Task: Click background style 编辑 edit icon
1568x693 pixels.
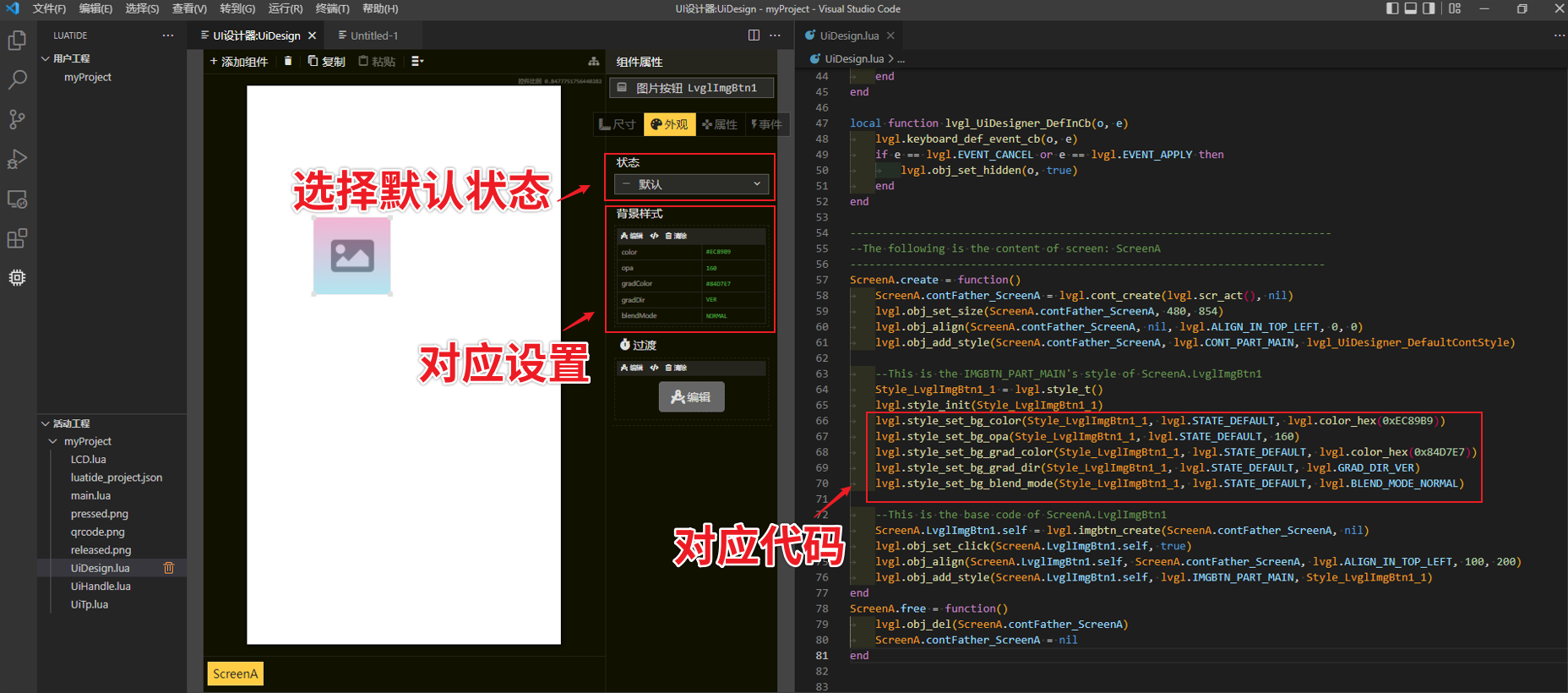Action: point(631,236)
